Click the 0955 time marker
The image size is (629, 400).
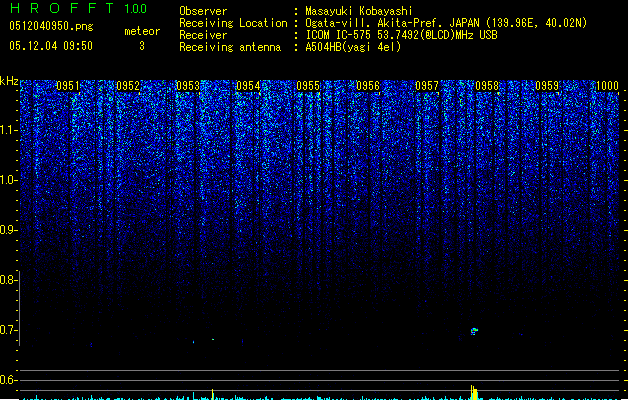pos(308,86)
